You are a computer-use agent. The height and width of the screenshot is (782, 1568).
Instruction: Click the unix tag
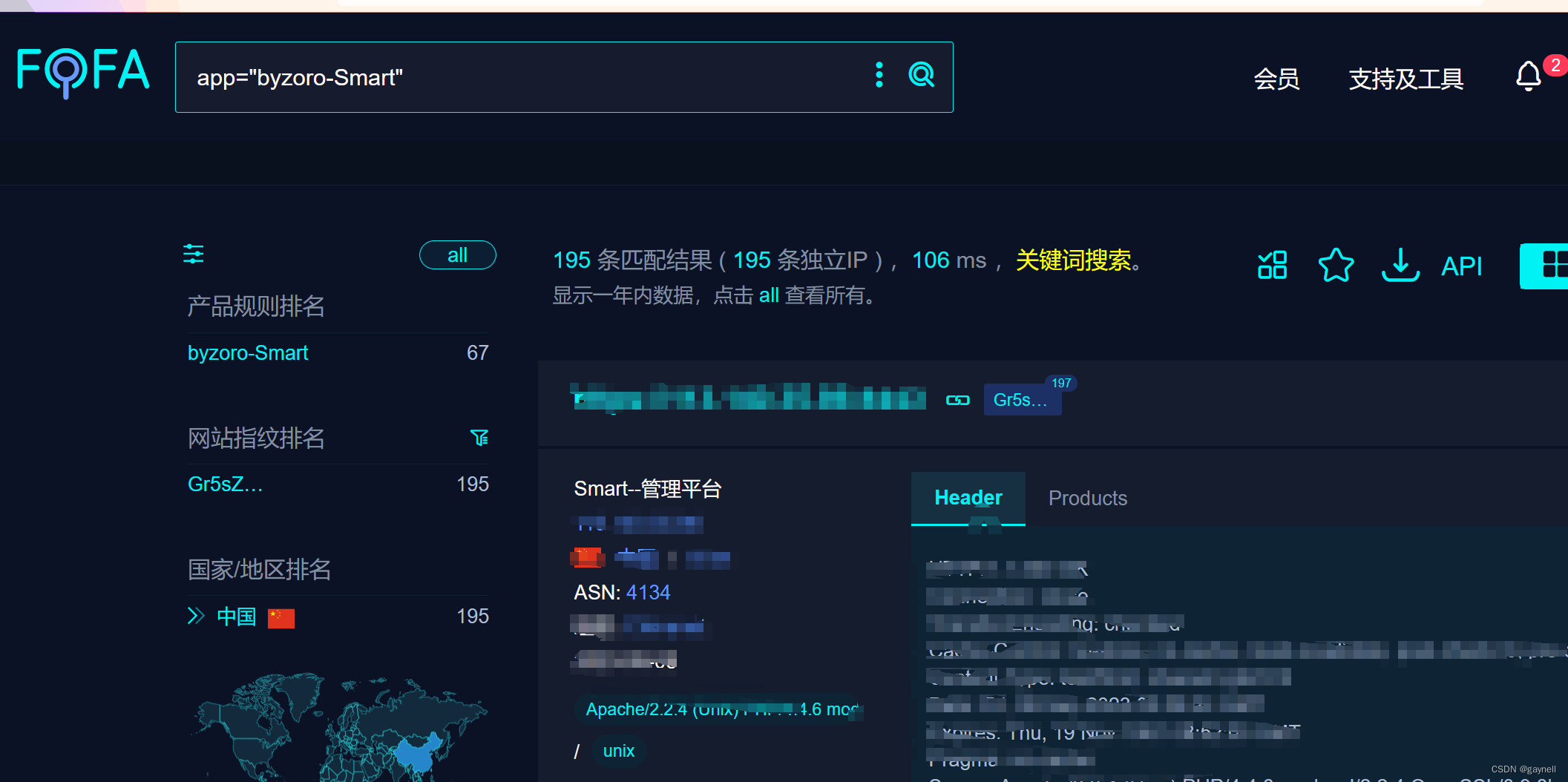coord(619,751)
